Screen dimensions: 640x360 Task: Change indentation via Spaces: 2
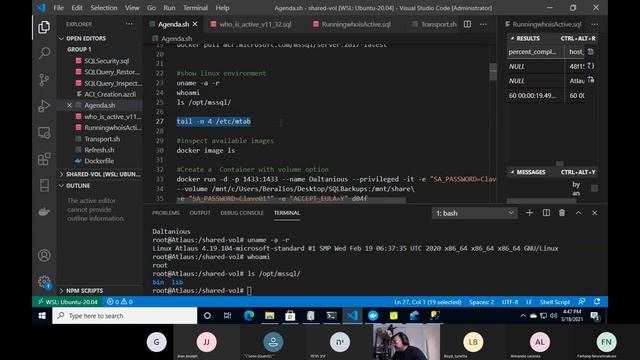pos(481,302)
